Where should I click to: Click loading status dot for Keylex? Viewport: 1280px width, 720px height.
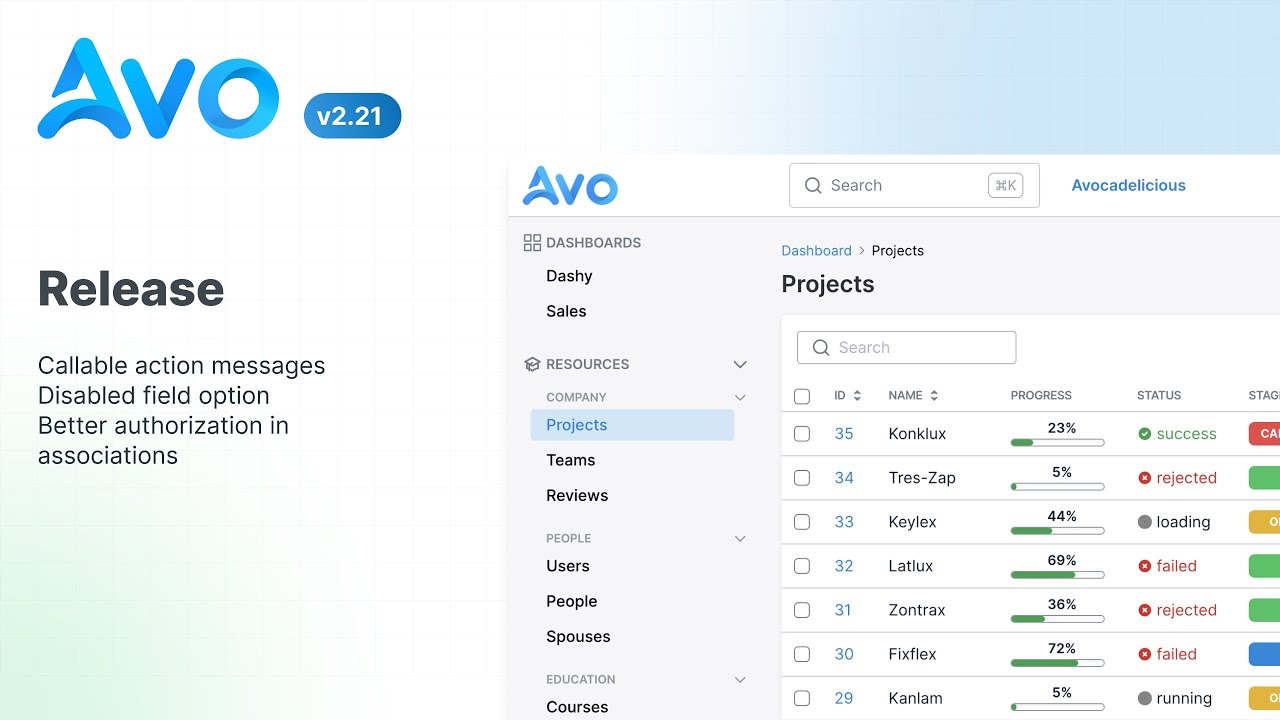1145,522
